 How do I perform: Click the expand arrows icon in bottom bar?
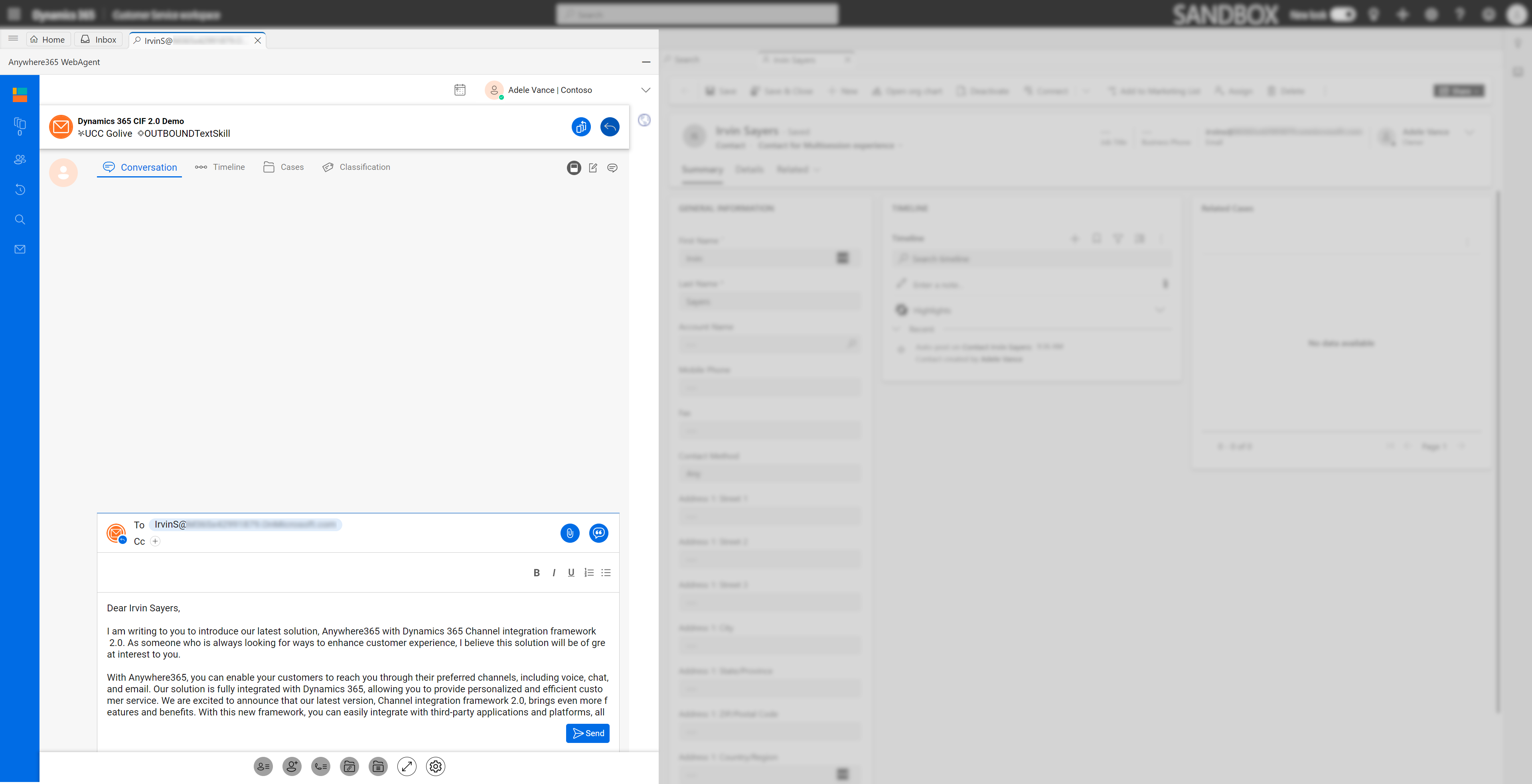407,766
